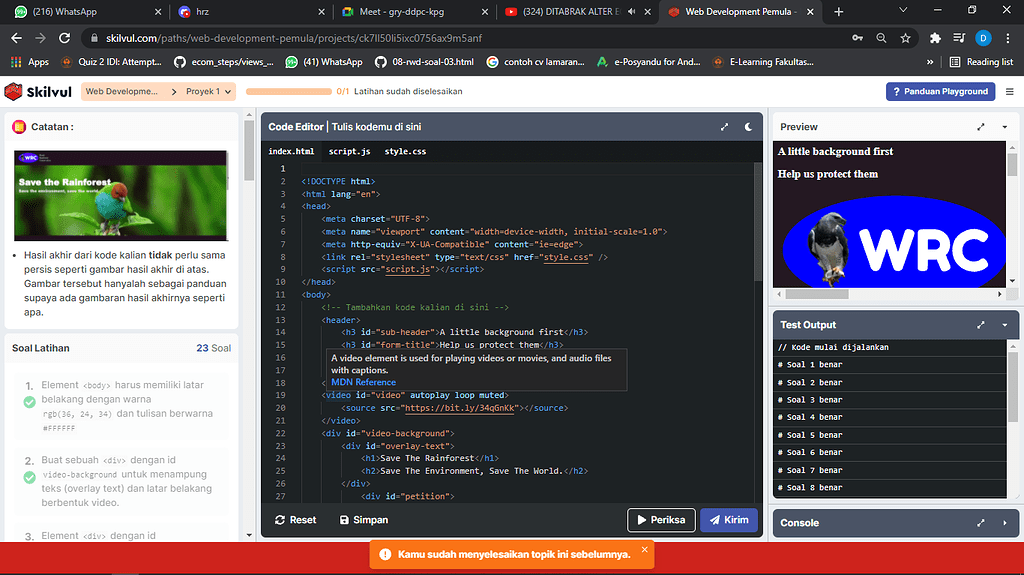Close the red notification banner
The width and height of the screenshot is (1024, 575).
click(645, 550)
